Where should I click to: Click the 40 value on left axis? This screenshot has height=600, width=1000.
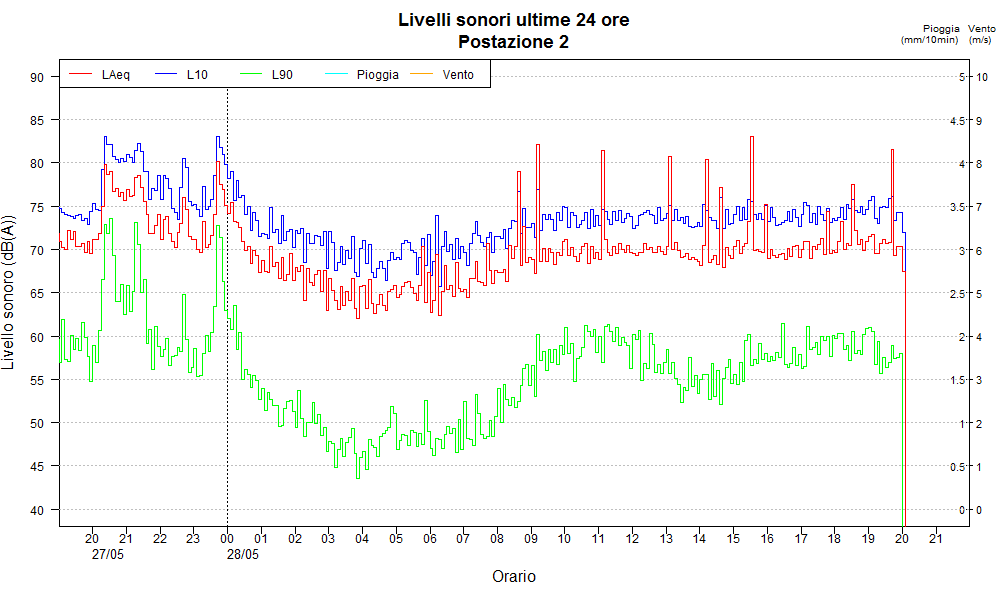coord(37,510)
